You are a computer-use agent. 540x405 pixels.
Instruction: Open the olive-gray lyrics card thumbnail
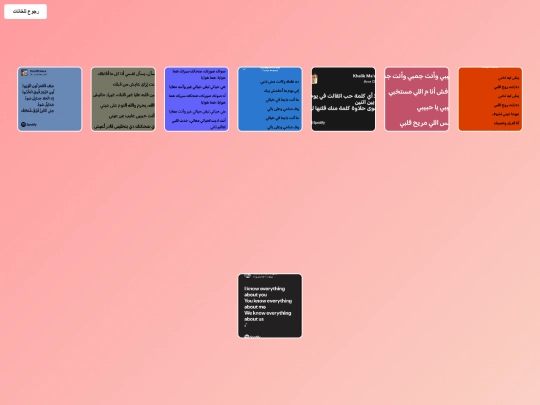click(123, 99)
